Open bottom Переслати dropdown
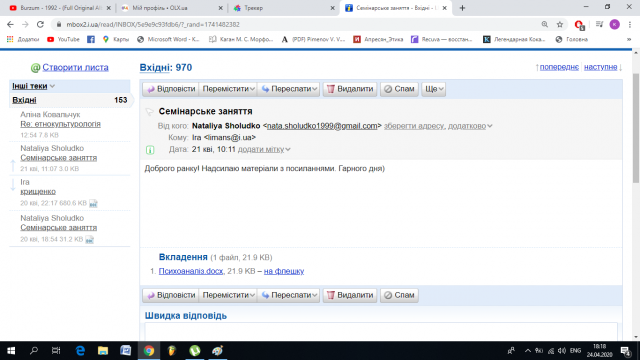 click(289, 295)
